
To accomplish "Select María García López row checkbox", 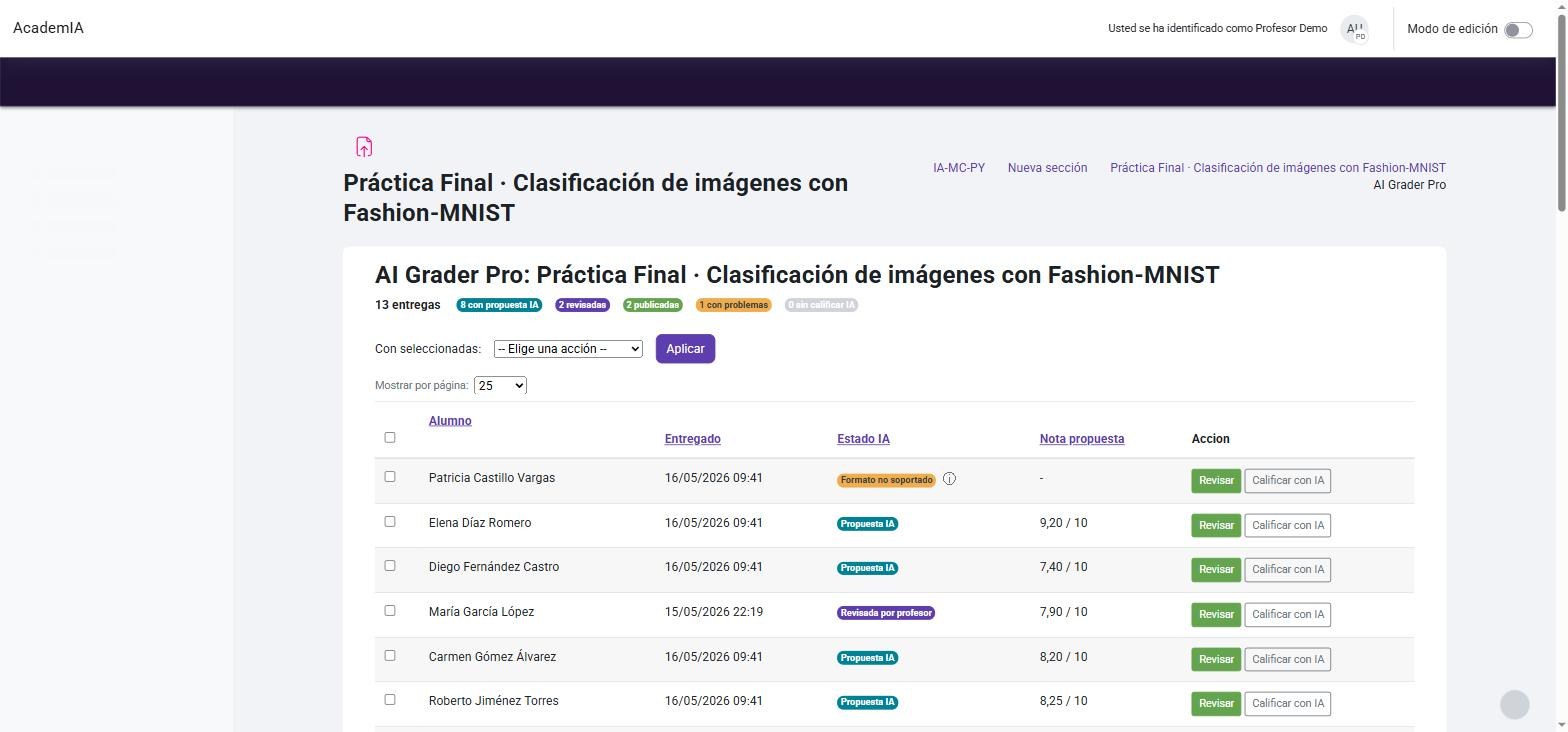I will tap(390, 611).
